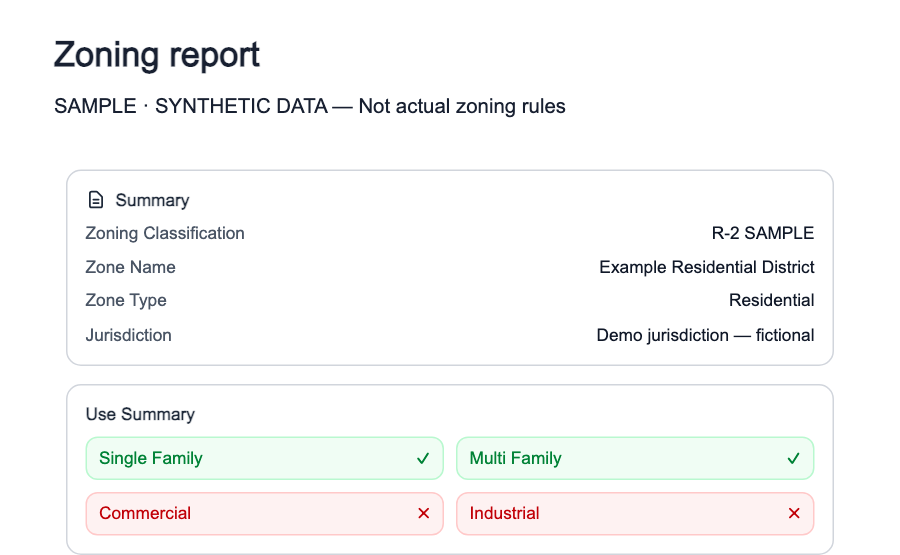900x555 pixels.
Task: Click the R-2 SAMPLE value
Action: [x=763, y=233]
